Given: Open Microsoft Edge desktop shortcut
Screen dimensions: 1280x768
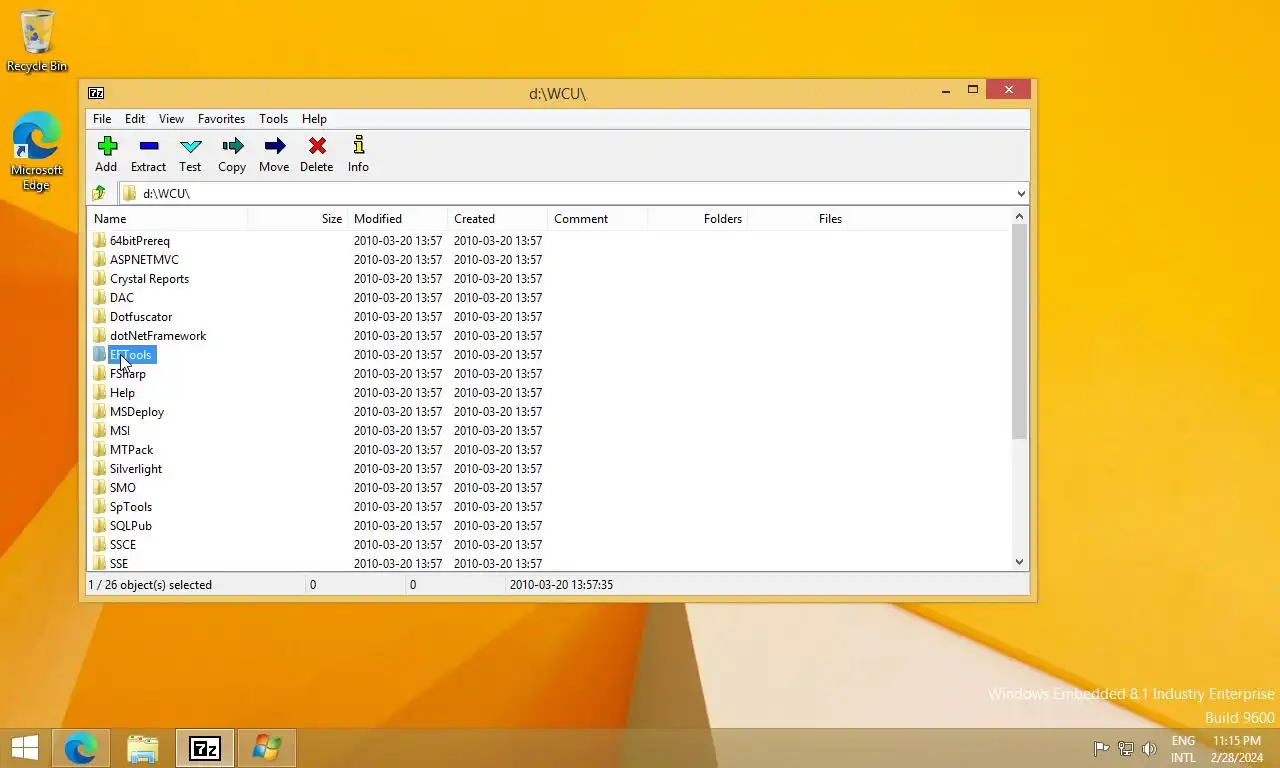Looking at the screenshot, I should tap(37, 150).
